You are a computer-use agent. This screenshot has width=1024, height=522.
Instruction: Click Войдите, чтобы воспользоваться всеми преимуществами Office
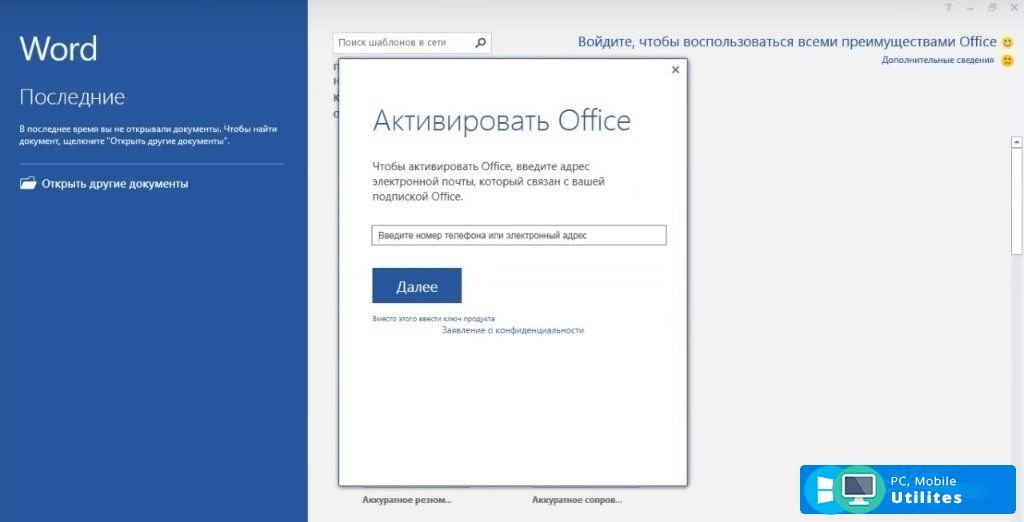tap(787, 42)
